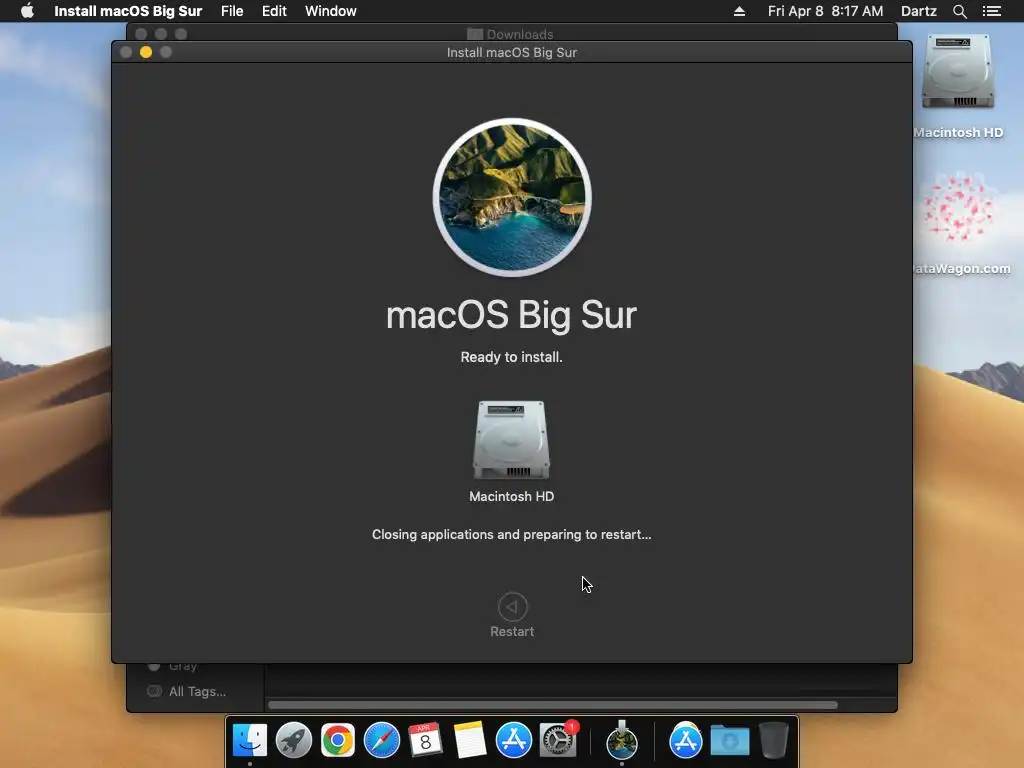Click the Macintosh HD label in installer
Image resolution: width=1024 pixels, height=768 pixels.
coord(511,496)
